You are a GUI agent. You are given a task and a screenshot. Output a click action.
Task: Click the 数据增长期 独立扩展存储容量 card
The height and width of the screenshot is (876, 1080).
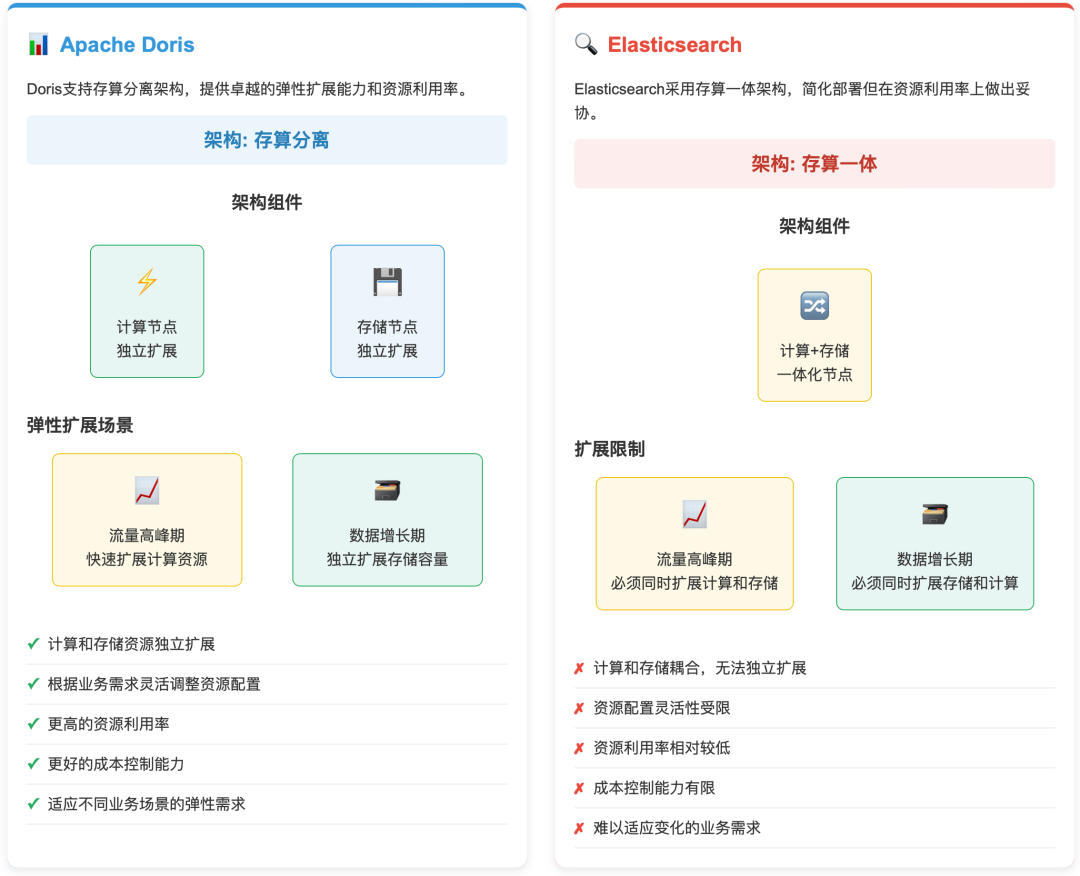click(388, 520)
